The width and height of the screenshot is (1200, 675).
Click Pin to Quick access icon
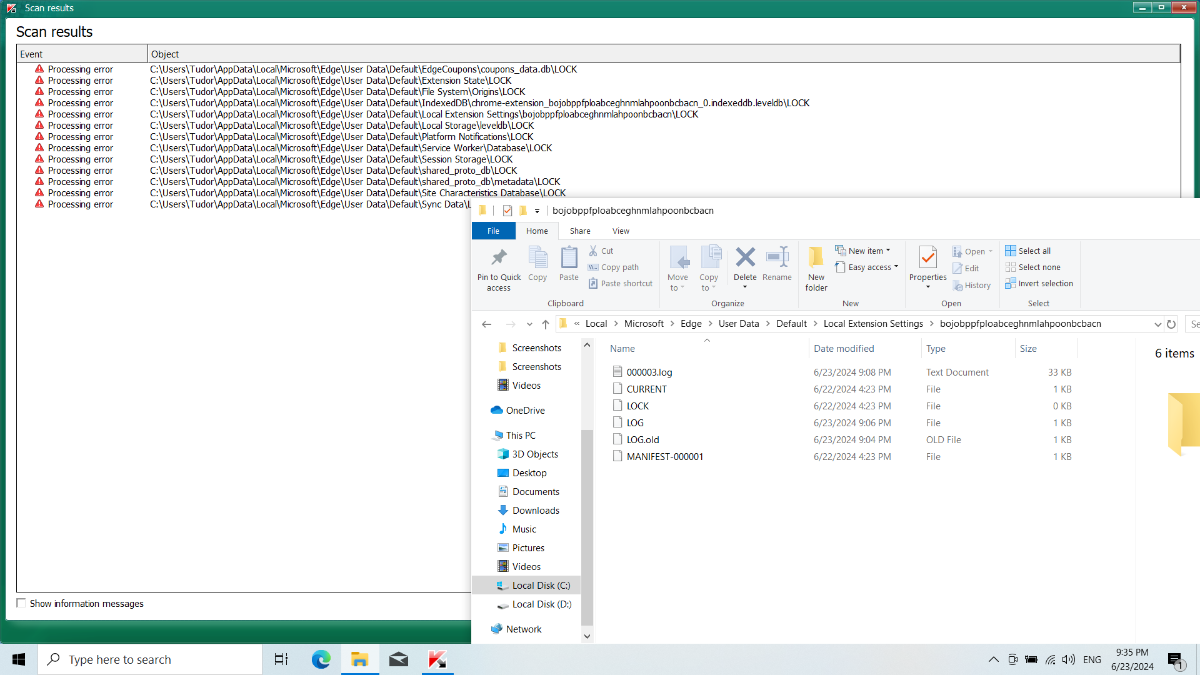click(x=498, y=259)
